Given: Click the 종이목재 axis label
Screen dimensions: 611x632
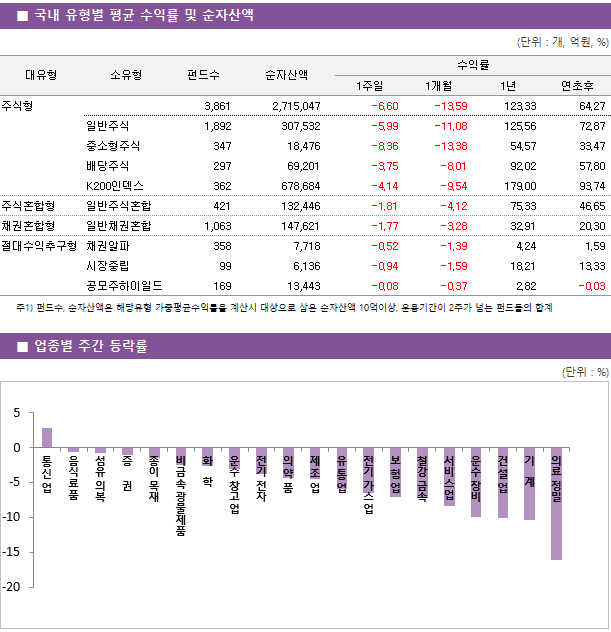Looking at the screenshot, I should [x=154, y=478].
